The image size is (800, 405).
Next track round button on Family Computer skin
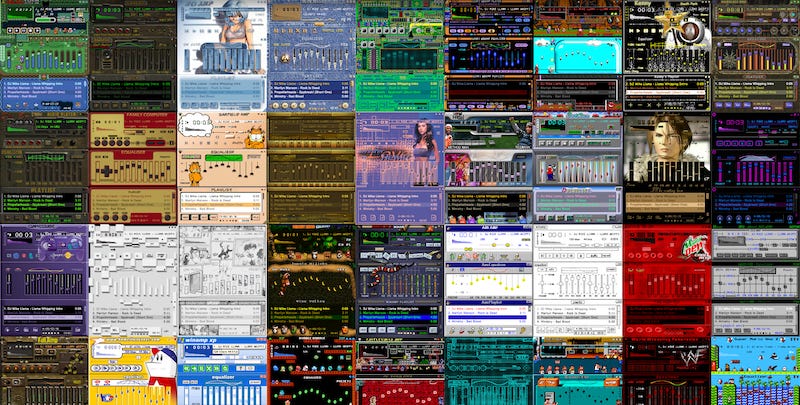click(x=127, y=143)
